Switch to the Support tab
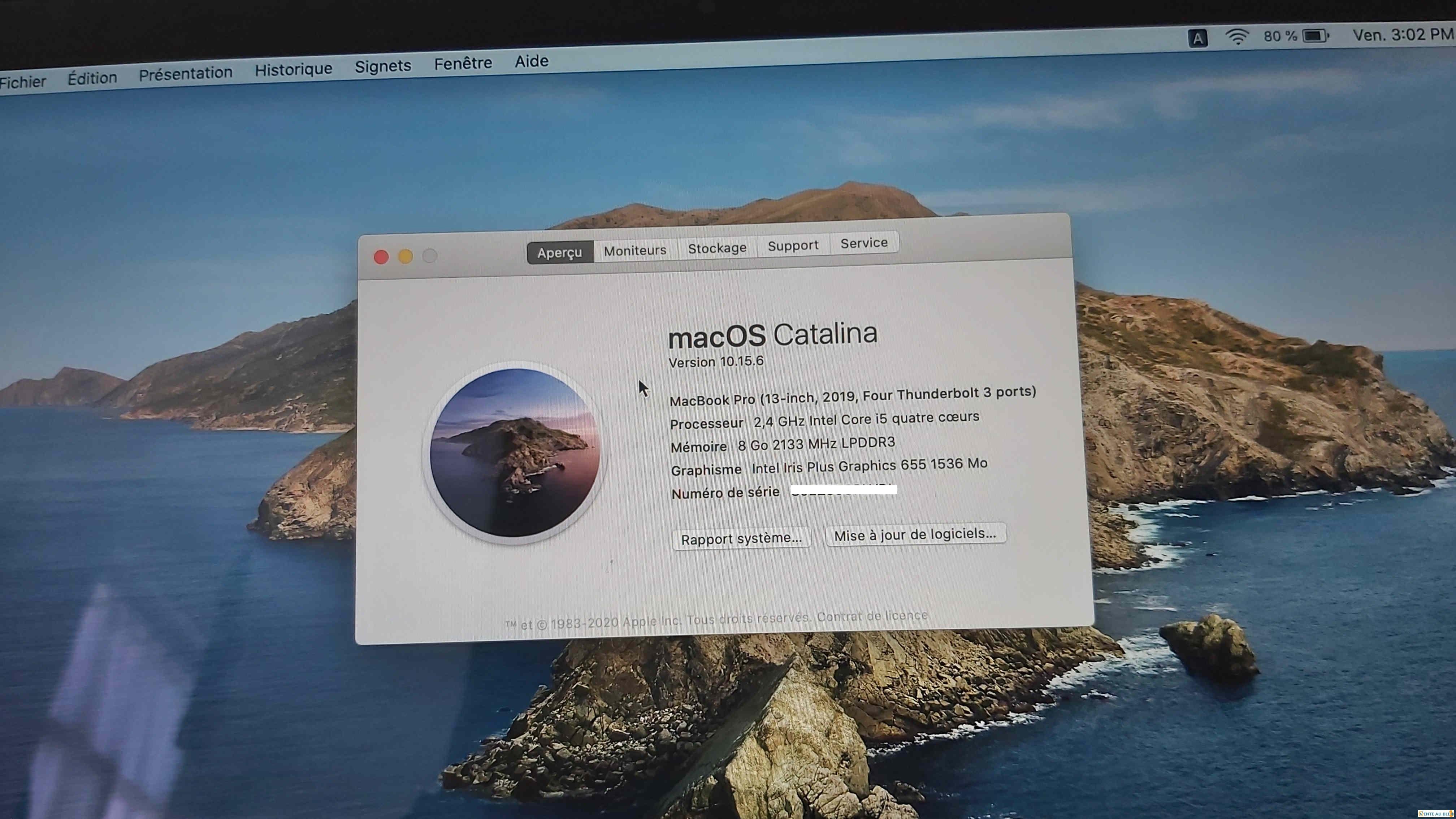 (792, 245)
